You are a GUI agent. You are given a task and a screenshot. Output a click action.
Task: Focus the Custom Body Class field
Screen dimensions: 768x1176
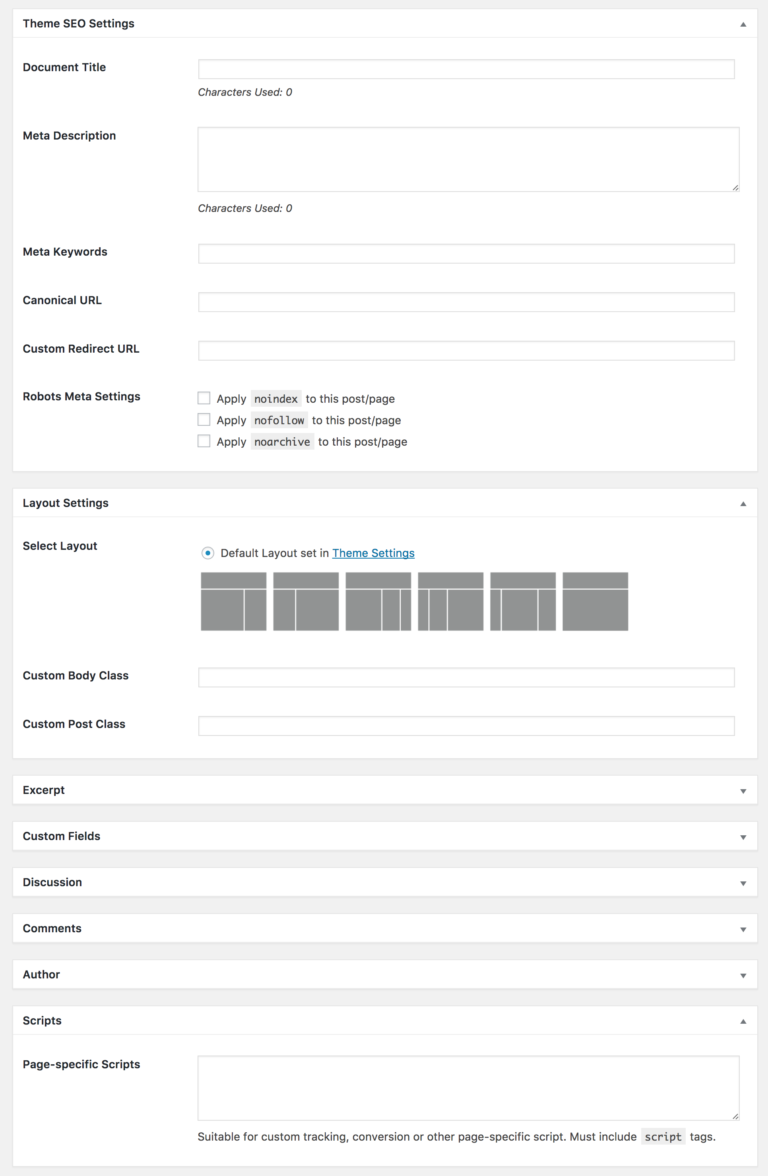tap(466, 677)
